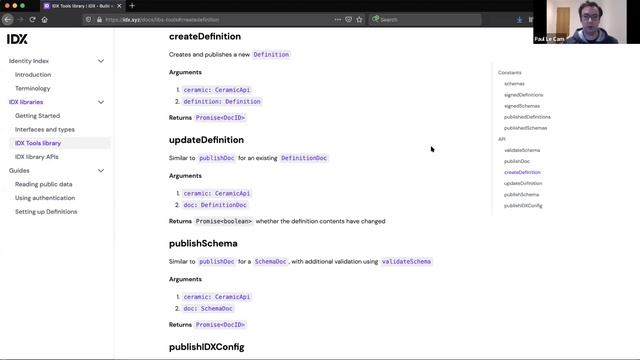The image size is (640, 360).
Task: Click publishDoc link in publishSchema description
Action: pyautogui.click(x=217, y=262)
